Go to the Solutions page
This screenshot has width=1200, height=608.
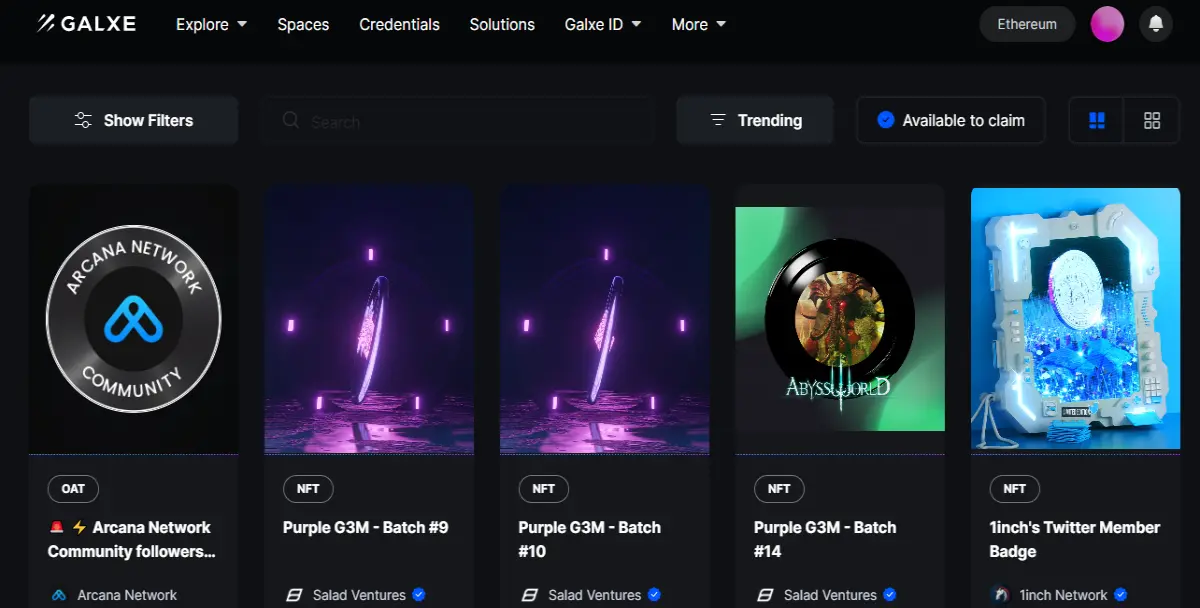pos(502,24)
